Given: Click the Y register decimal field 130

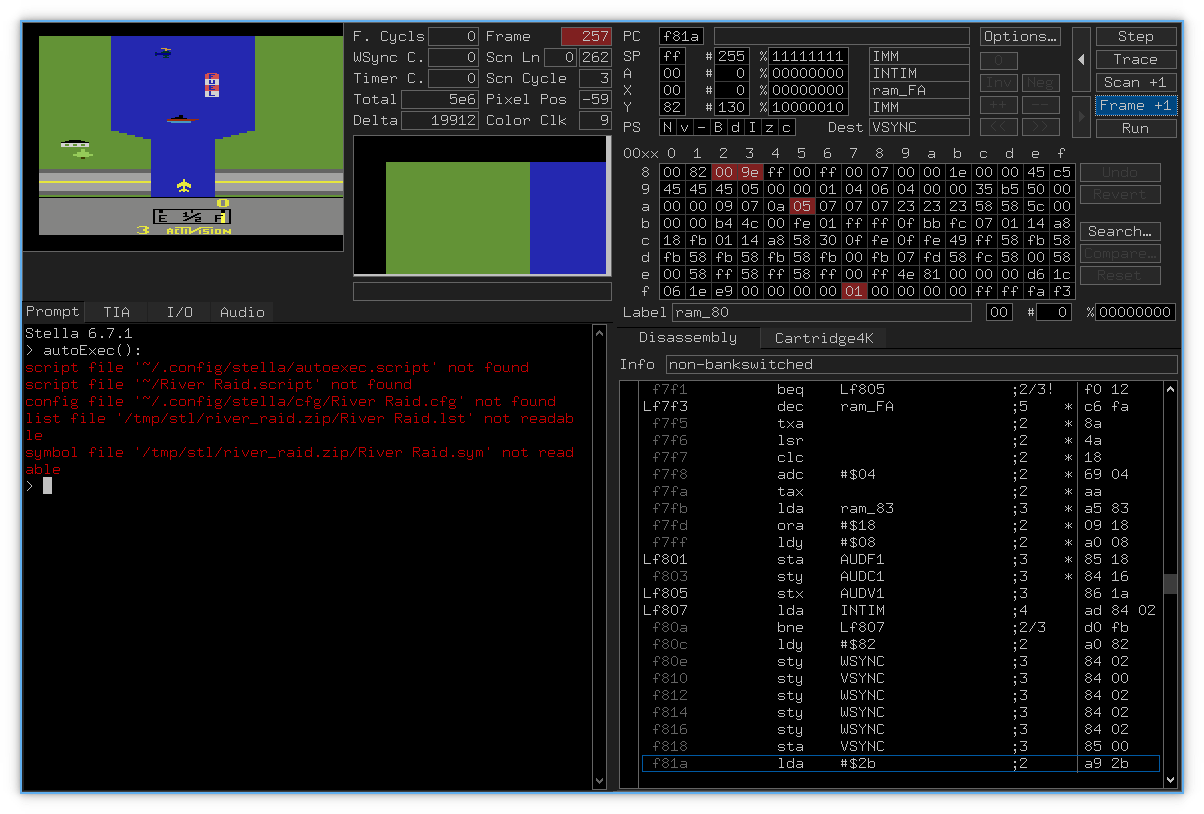Looking at the screenshot, I should pos(732,107).
